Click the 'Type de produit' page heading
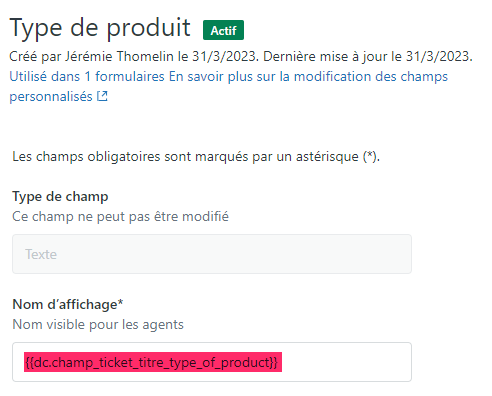The height and width of the screenshot is (396, 492). point(100,27)
